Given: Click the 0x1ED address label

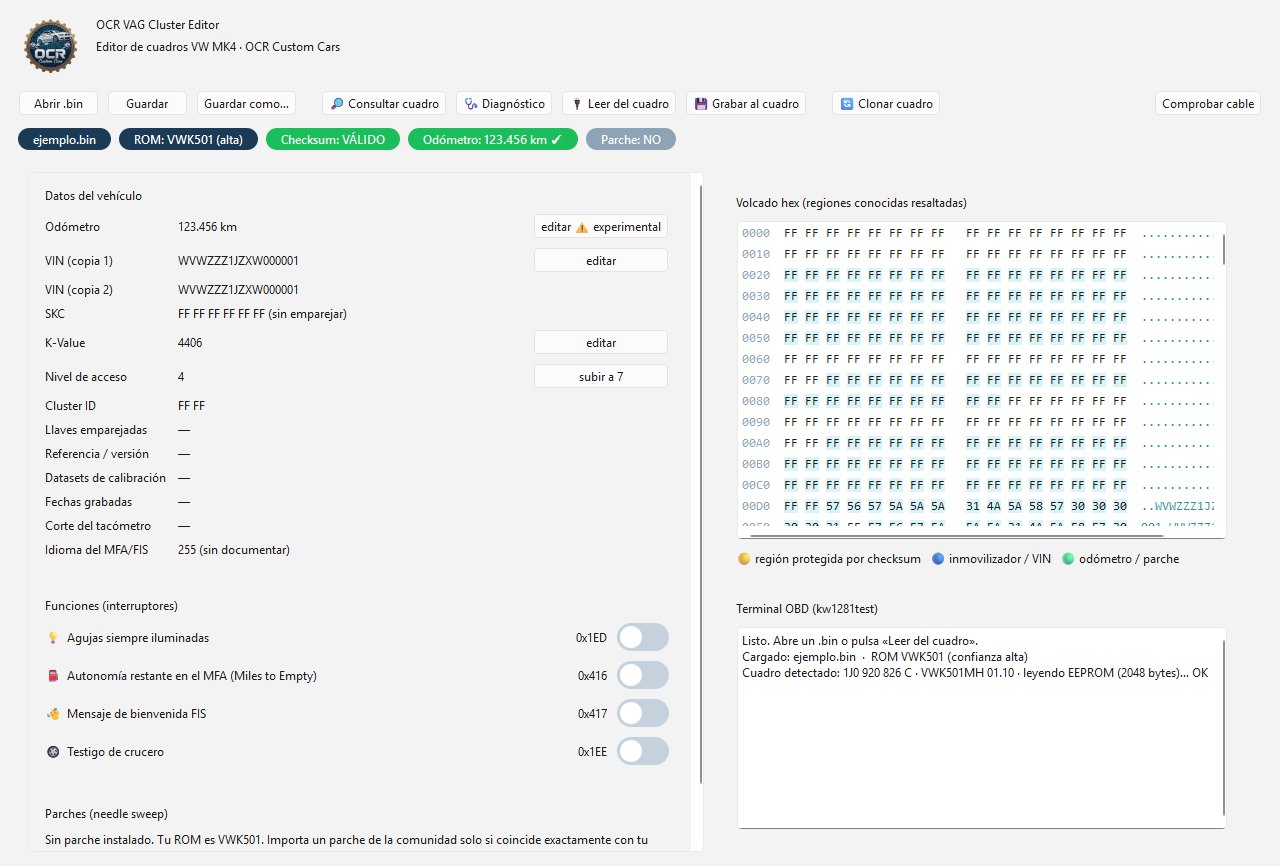Looking at the screenshot, I should (x=591, y=638).
